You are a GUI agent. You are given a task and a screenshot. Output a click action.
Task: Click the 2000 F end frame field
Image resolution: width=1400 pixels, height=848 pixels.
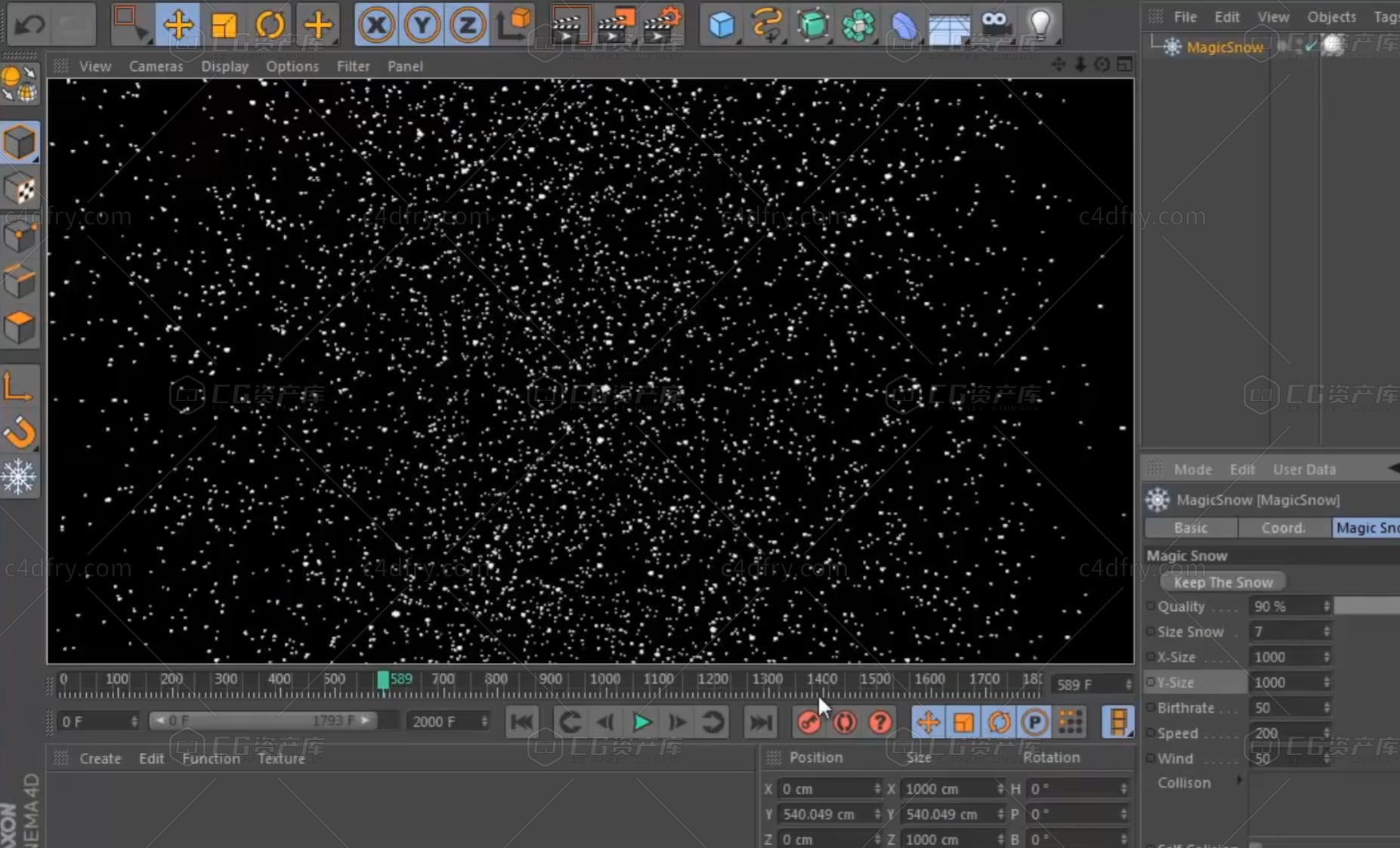[x=449, y=721]
